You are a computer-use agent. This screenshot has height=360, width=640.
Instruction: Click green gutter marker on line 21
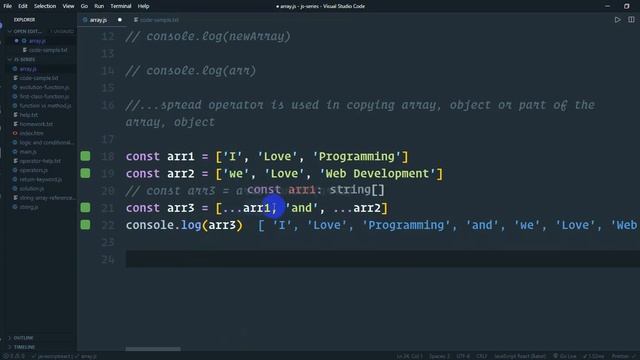(x=85, y=207)
